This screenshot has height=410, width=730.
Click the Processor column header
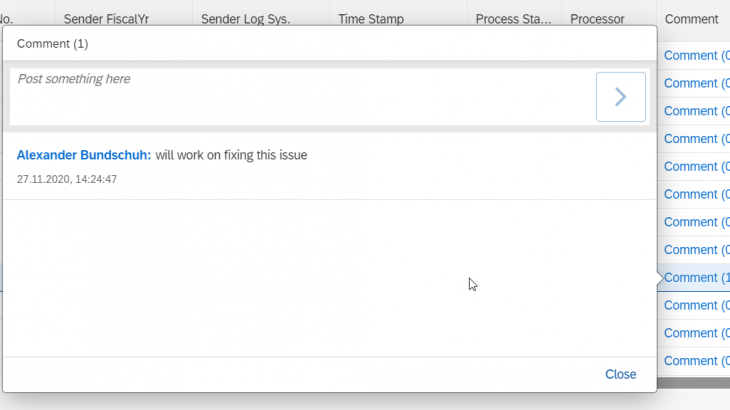(597, 19)
